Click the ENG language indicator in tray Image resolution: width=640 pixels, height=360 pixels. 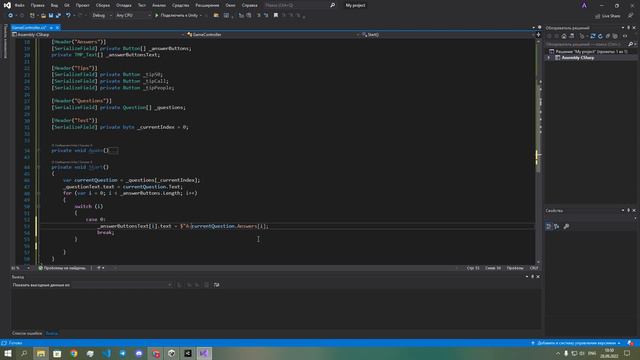[592, 353]
